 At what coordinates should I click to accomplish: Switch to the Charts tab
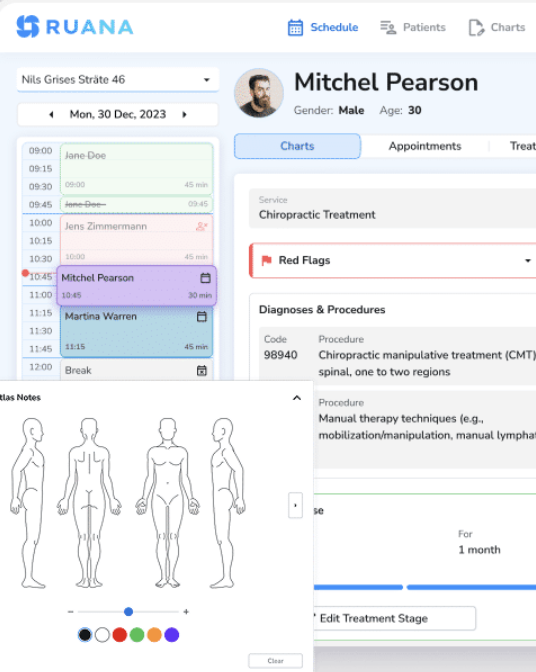(297, 146)
